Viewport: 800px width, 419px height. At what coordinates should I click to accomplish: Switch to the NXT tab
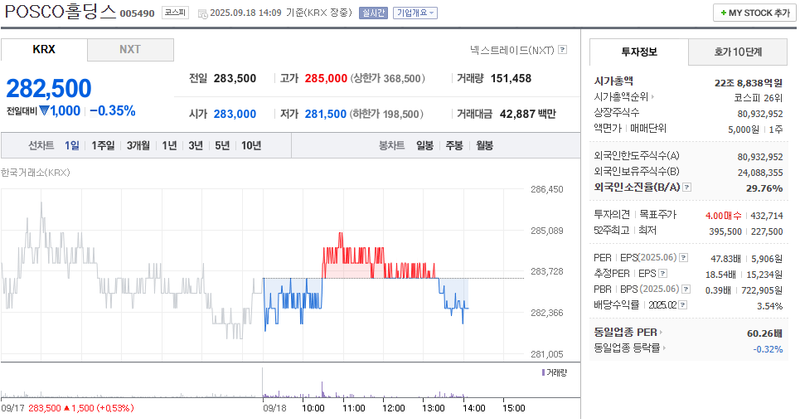[130, 50]
